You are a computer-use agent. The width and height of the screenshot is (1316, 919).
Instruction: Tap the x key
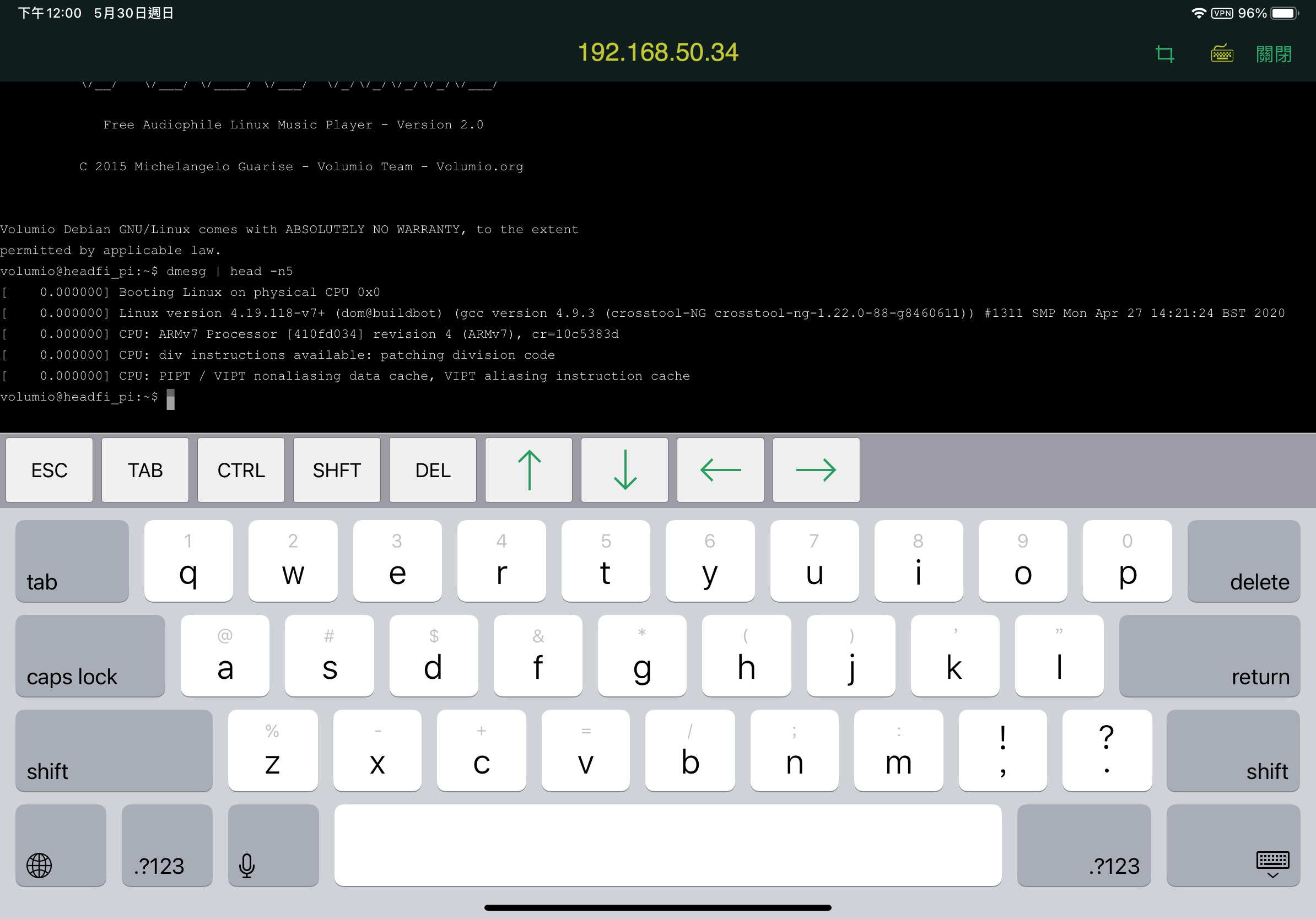point(377,750)
